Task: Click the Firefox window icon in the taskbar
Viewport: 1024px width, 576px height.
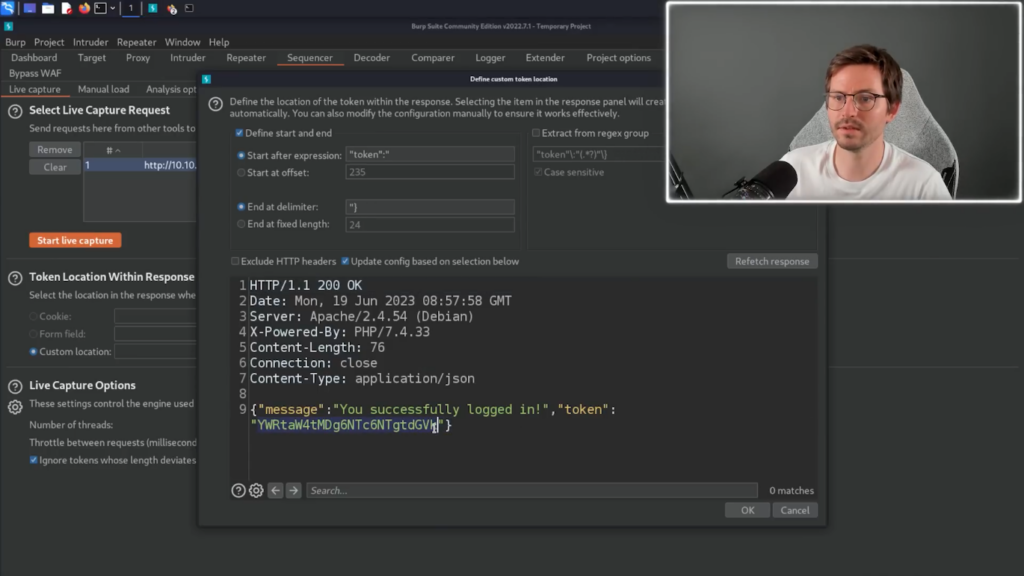Action: pyautogui.click(x=172, y=9)
